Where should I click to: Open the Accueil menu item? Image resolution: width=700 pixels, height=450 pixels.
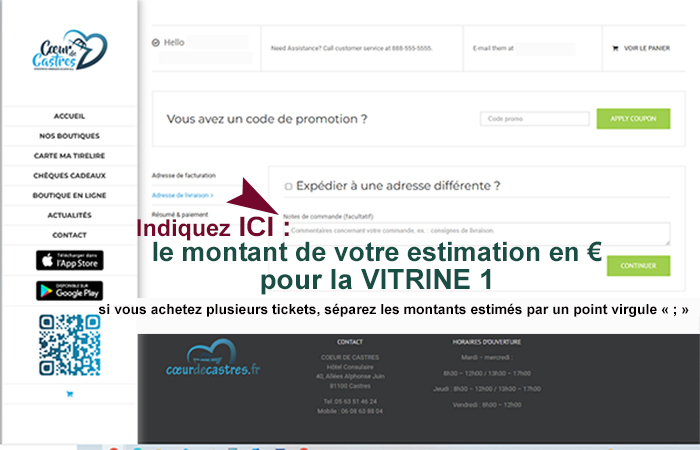pyautogui.click(x=69, y=116)
